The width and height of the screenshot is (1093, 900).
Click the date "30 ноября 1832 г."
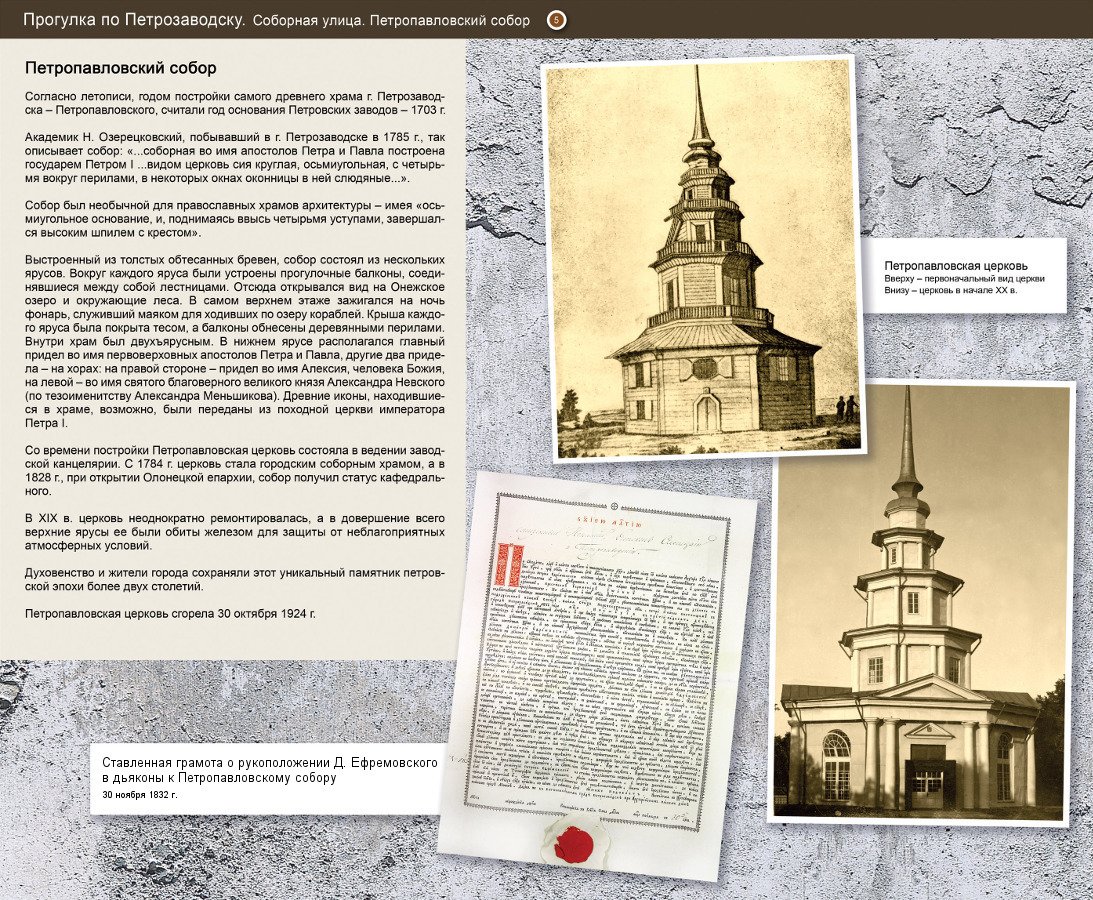tap(139, 795)
